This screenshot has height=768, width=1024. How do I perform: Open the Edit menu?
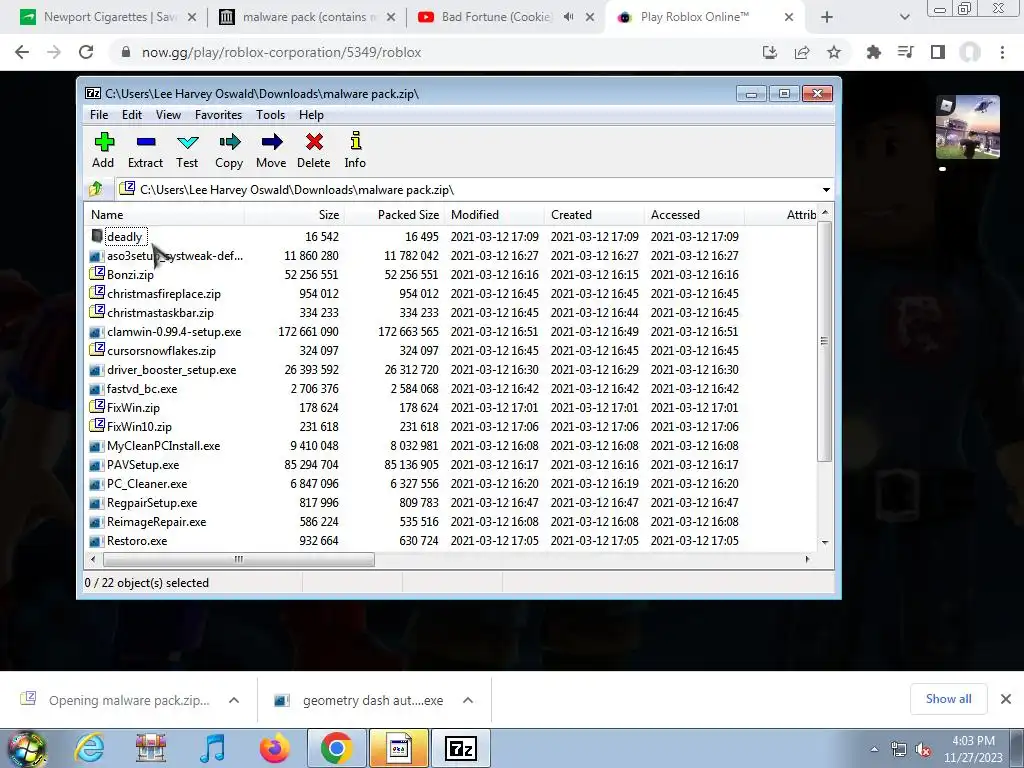pos(132,115)
